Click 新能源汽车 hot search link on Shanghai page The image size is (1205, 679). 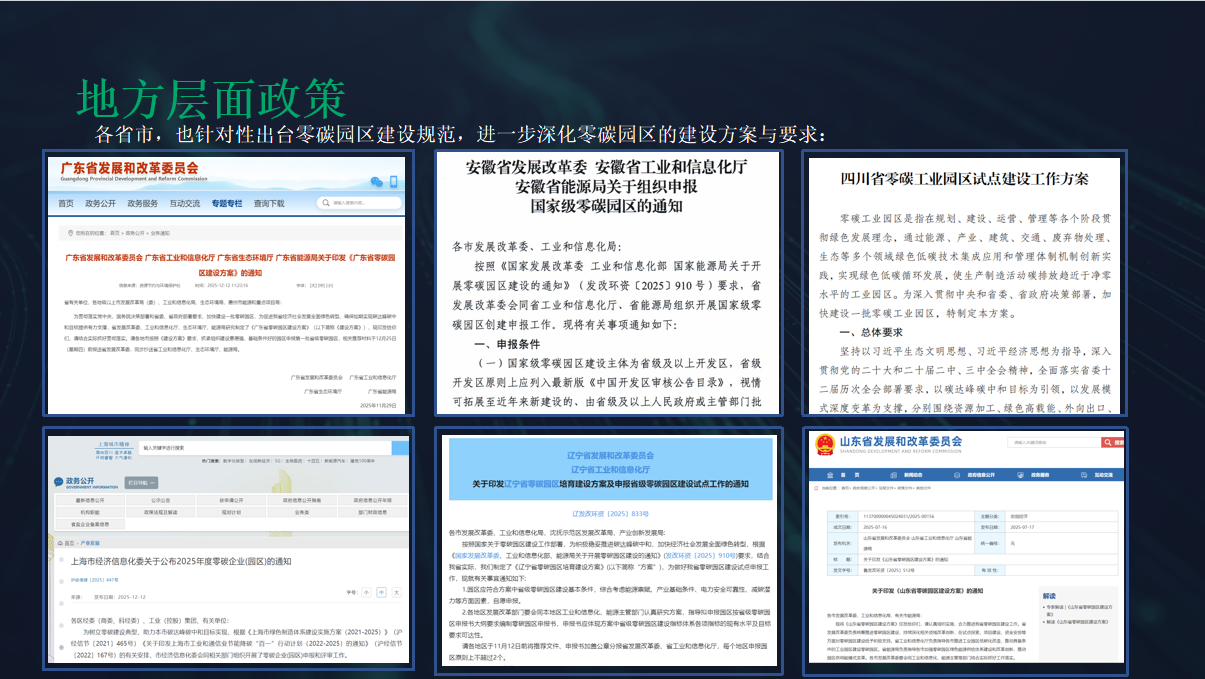335,461
